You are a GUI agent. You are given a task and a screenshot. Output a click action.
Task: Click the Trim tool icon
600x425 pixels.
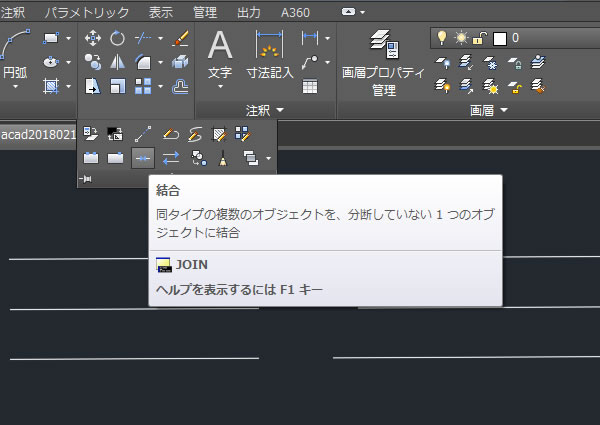click(143, 38)
